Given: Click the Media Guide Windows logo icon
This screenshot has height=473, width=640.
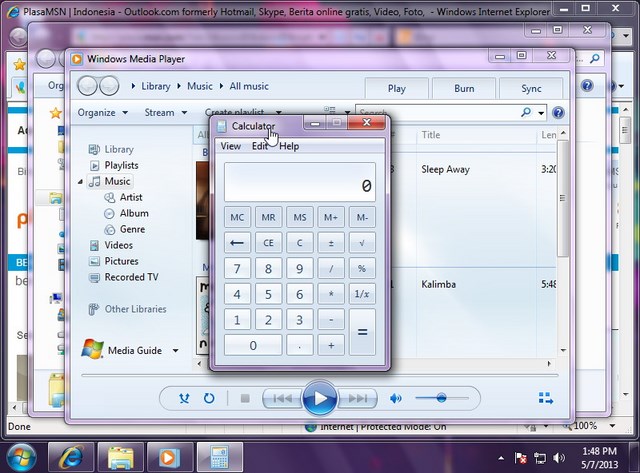Looking at the screenshot, I should [92, 349].
